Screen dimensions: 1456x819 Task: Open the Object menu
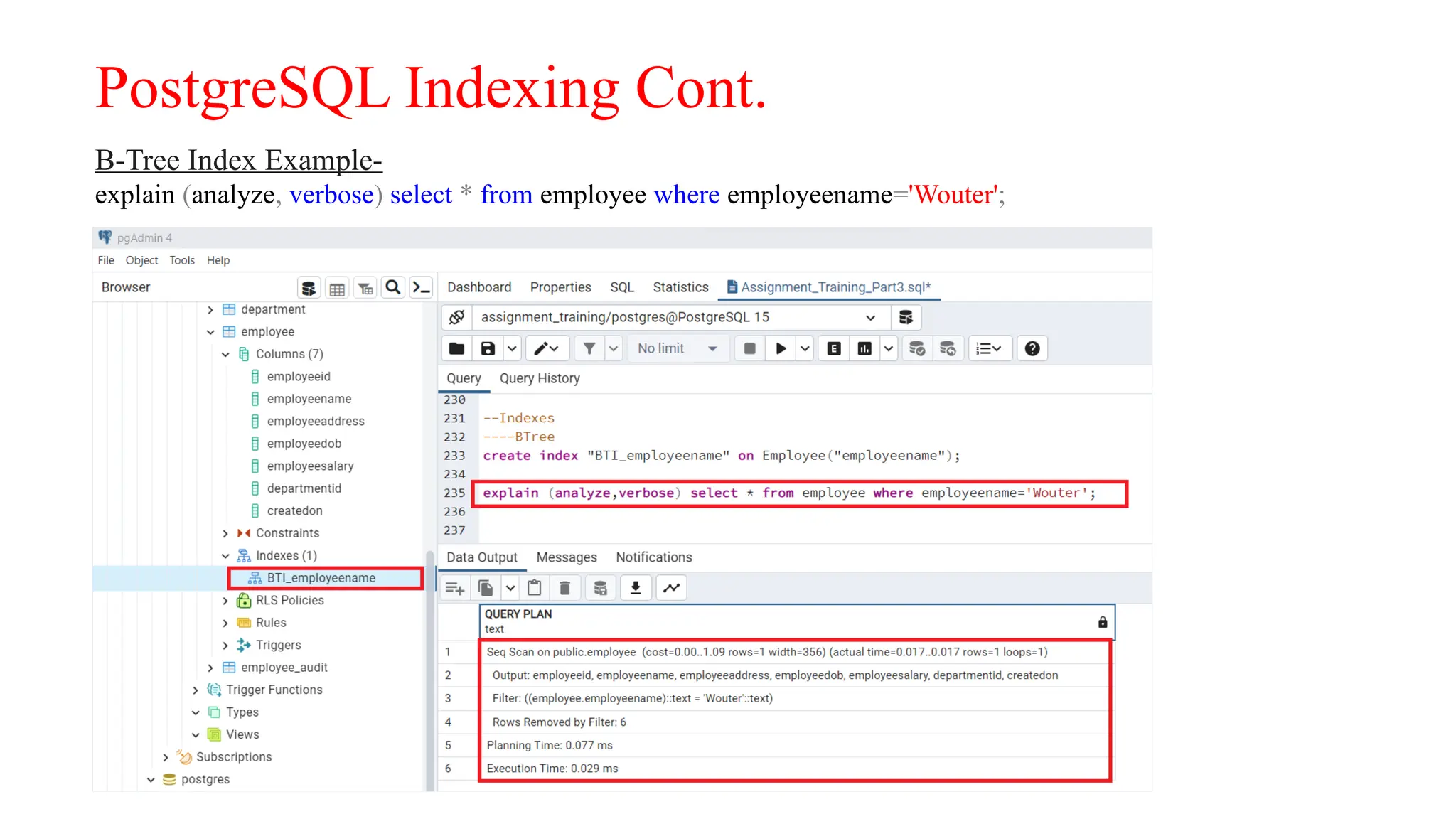point(142,260)
